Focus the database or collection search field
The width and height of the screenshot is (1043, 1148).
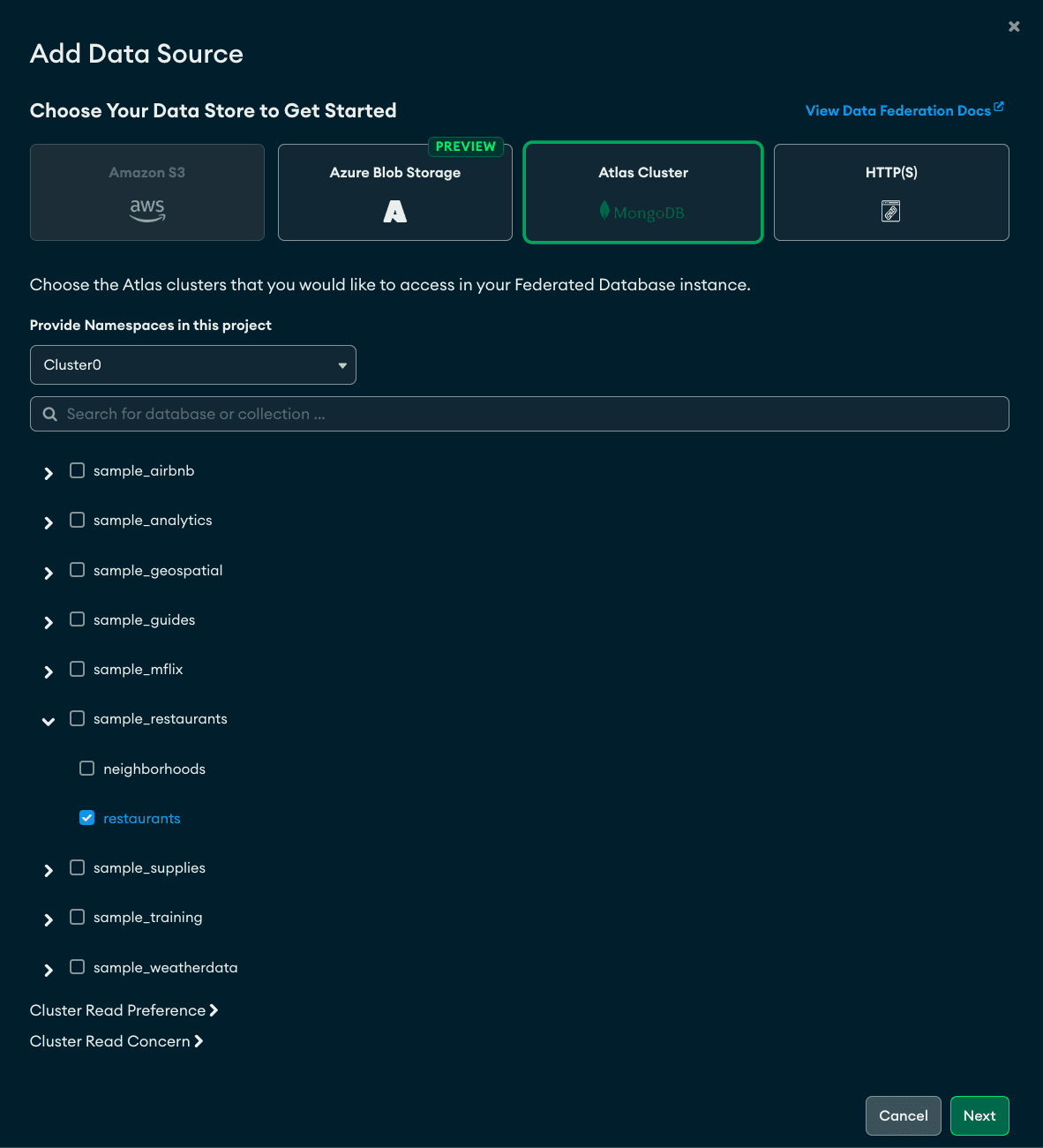529,414
